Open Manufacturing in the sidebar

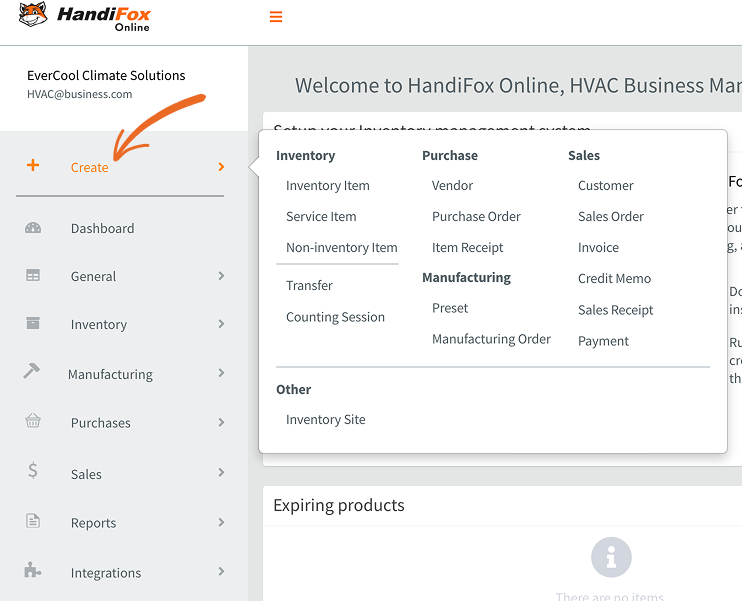[110, 374]
